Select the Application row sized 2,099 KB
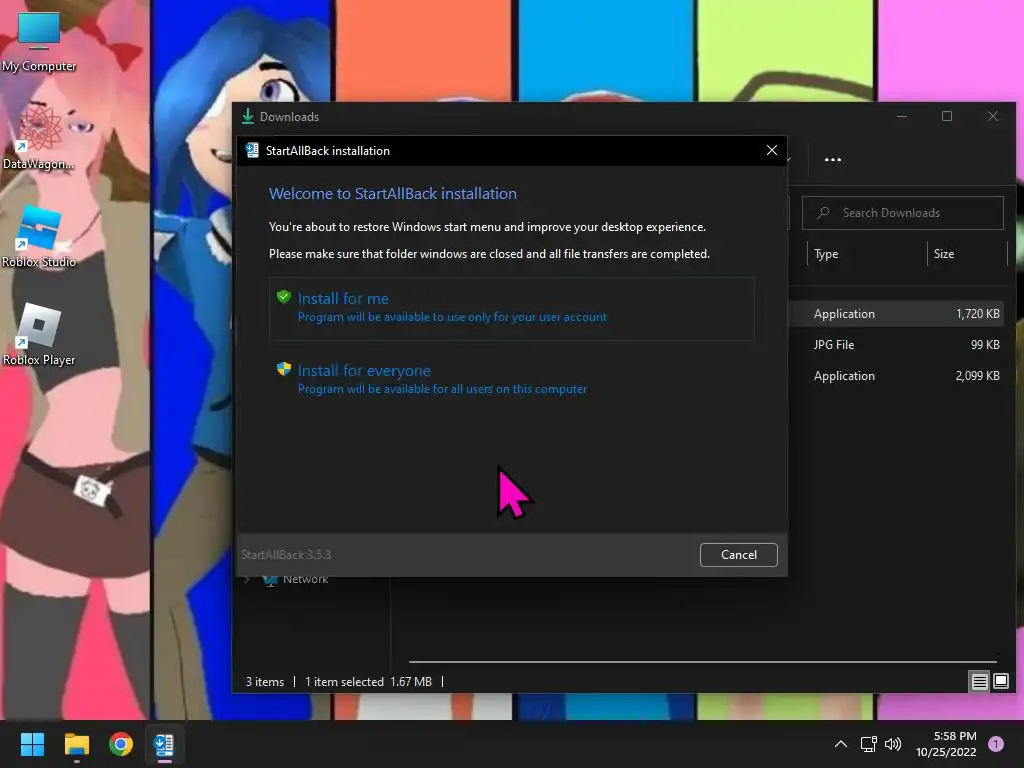The image size is (1024, 768). pyautogui.click(x=898, y=376)
